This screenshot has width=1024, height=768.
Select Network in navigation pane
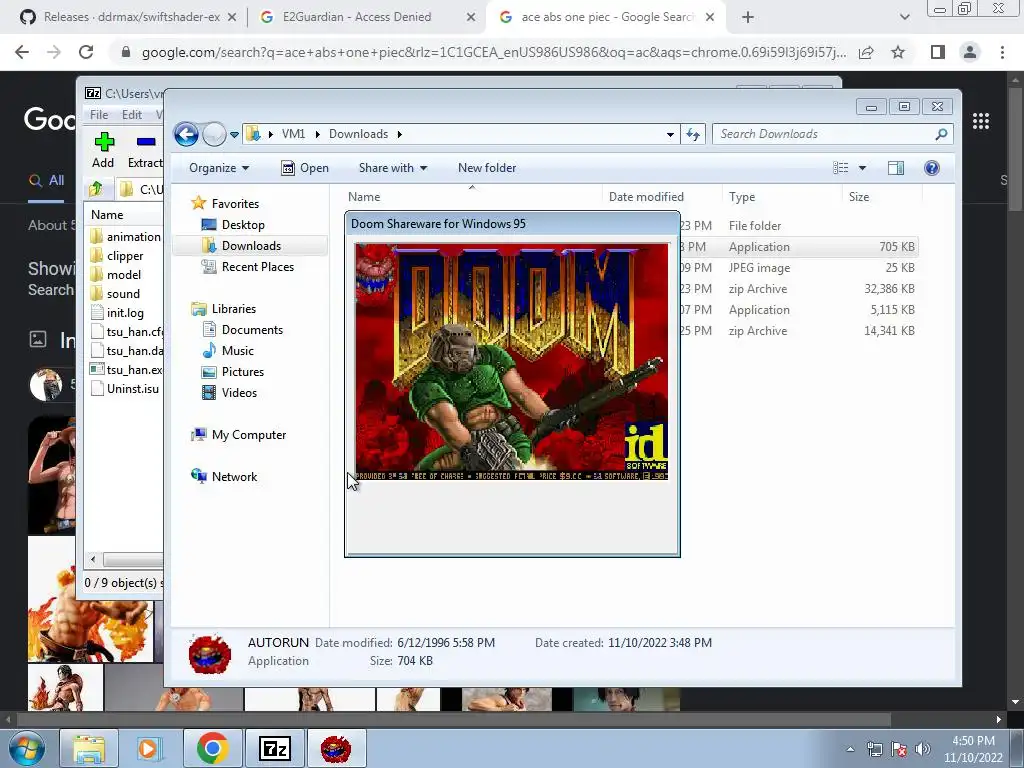coord(224,477)
